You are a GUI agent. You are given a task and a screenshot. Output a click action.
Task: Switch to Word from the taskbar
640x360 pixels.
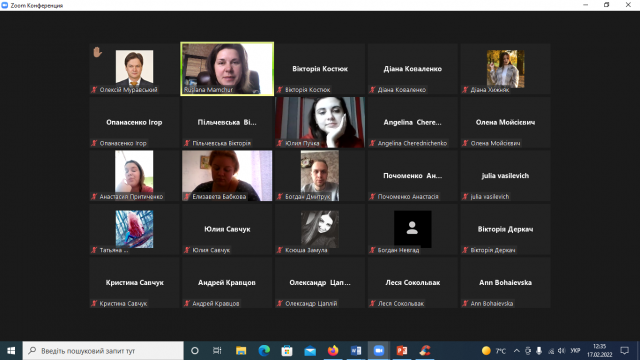coord(356,351)
